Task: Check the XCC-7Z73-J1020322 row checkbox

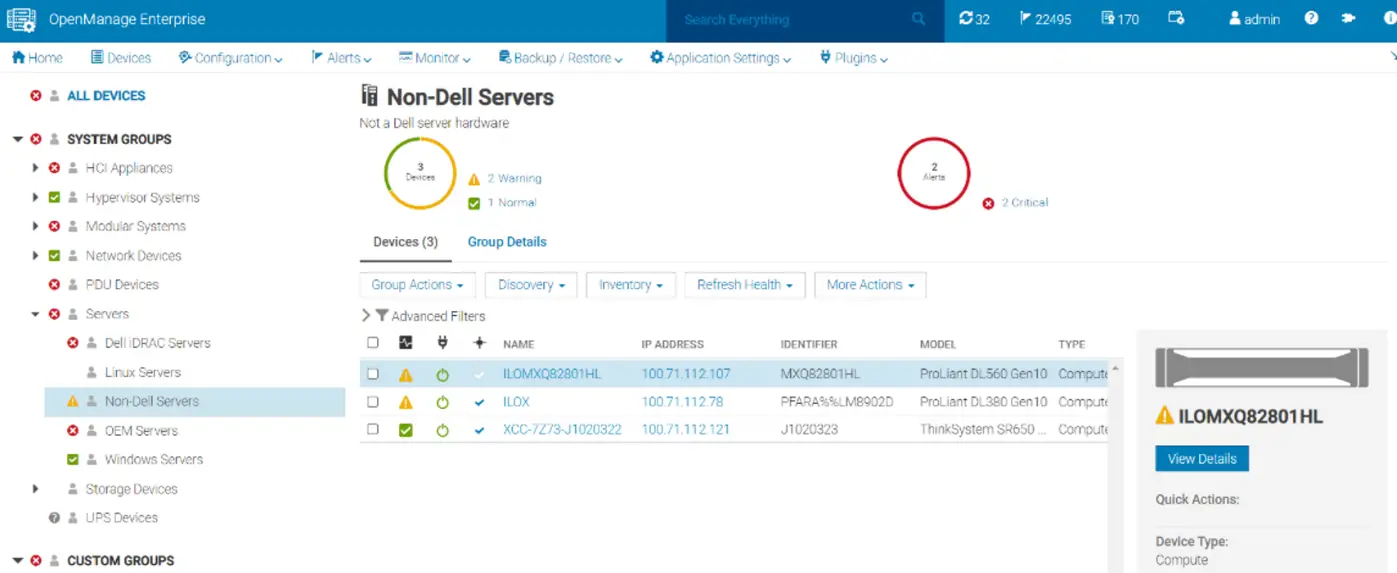Action: pos(373,429)
